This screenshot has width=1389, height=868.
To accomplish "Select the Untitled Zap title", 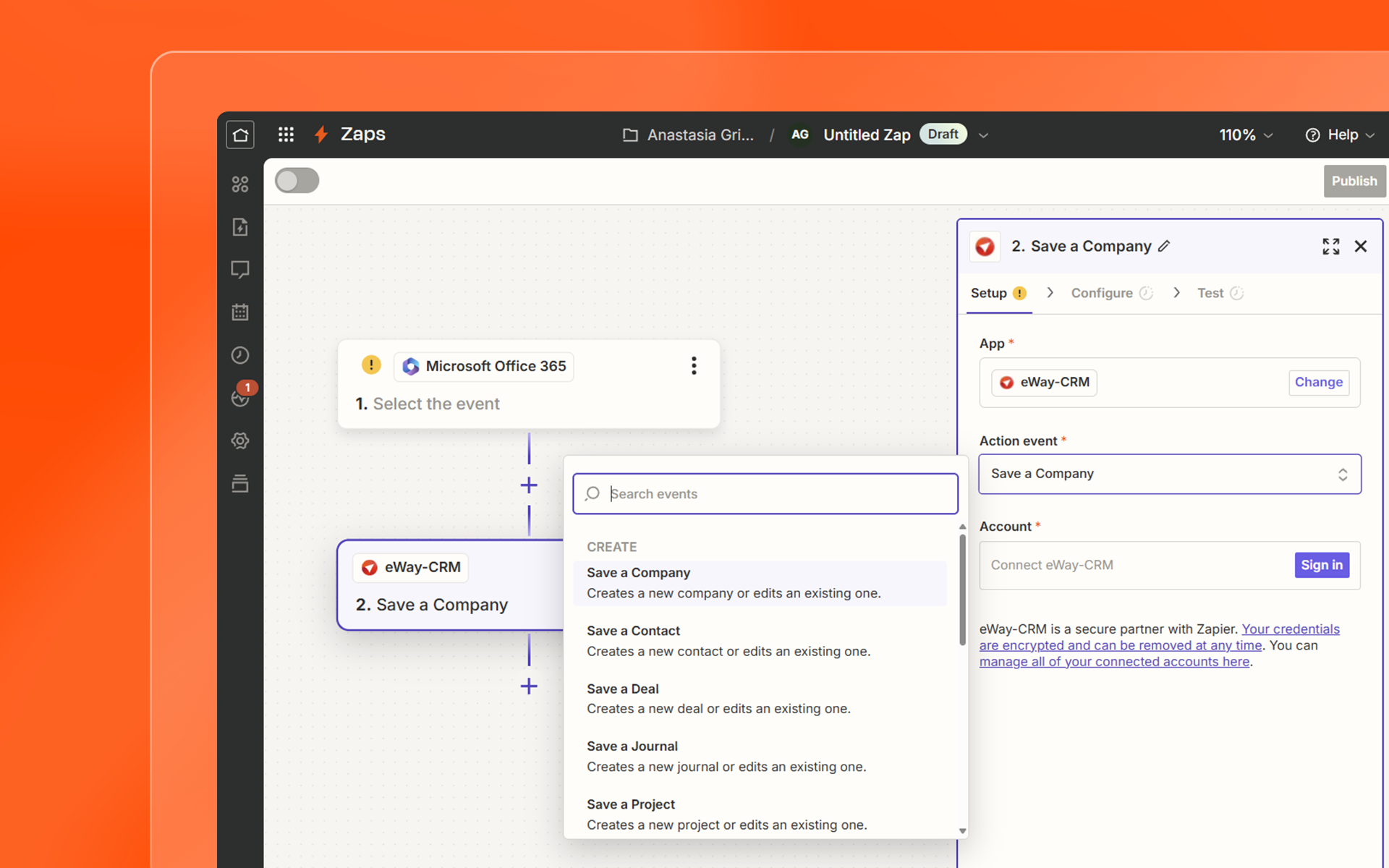I will click(x=867, y=135).
